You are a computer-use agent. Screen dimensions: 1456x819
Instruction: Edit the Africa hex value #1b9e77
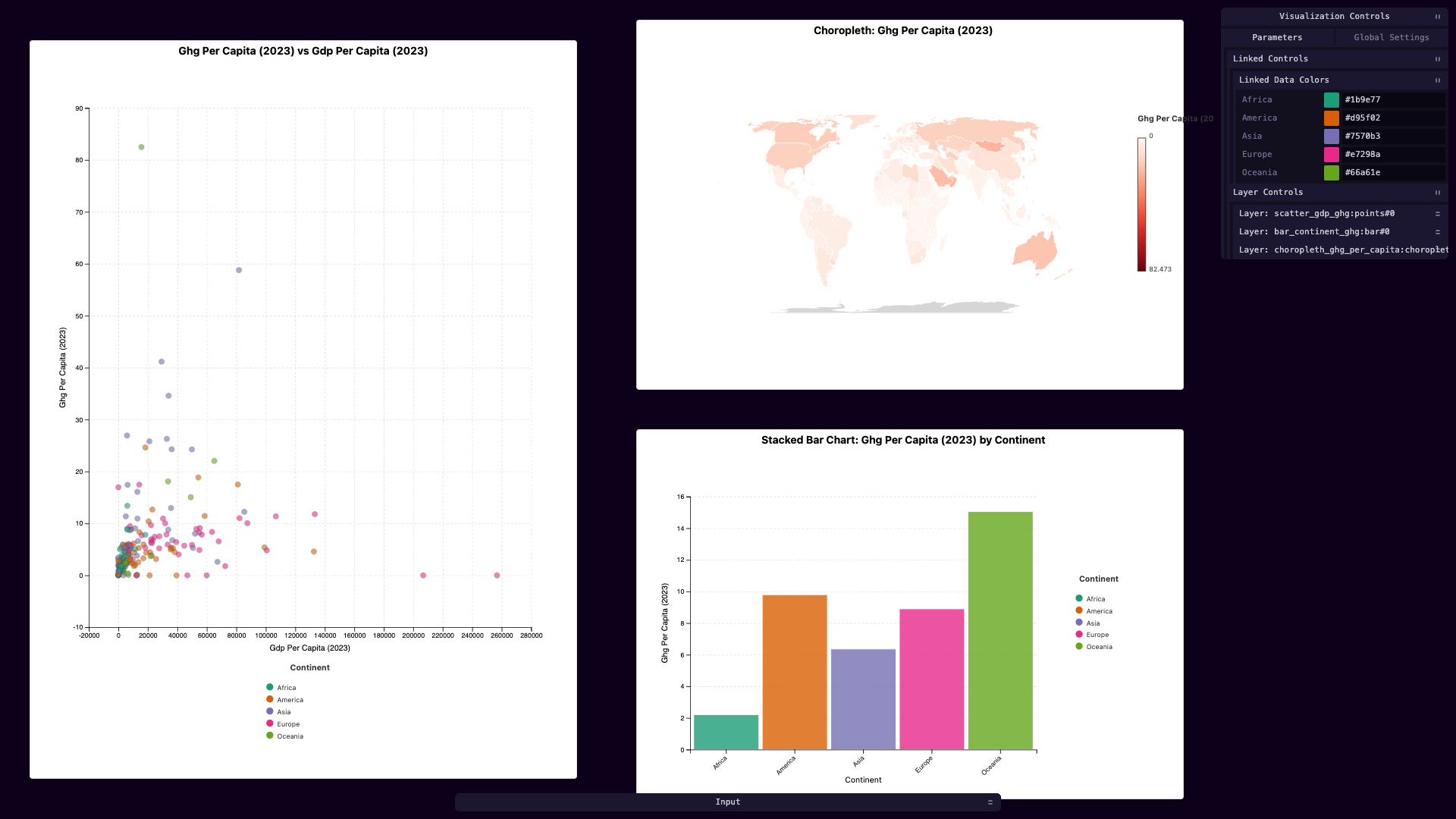pyautogui.click(x=1393, y=100)
